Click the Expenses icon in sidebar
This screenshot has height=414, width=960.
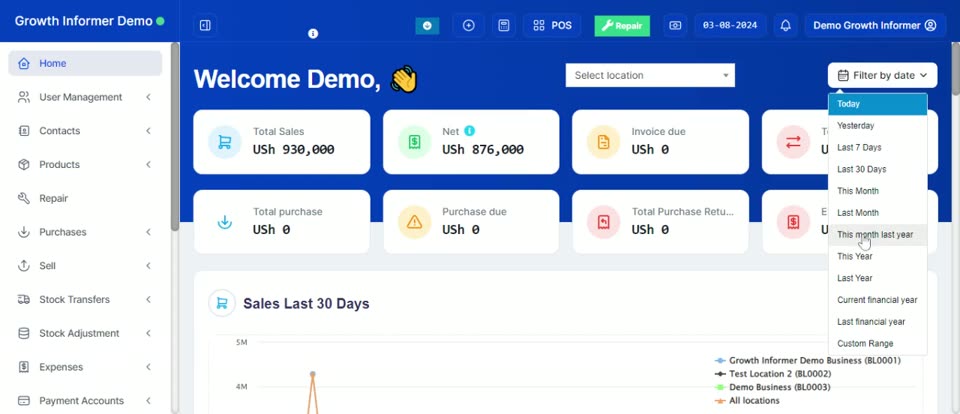[24, 367]
